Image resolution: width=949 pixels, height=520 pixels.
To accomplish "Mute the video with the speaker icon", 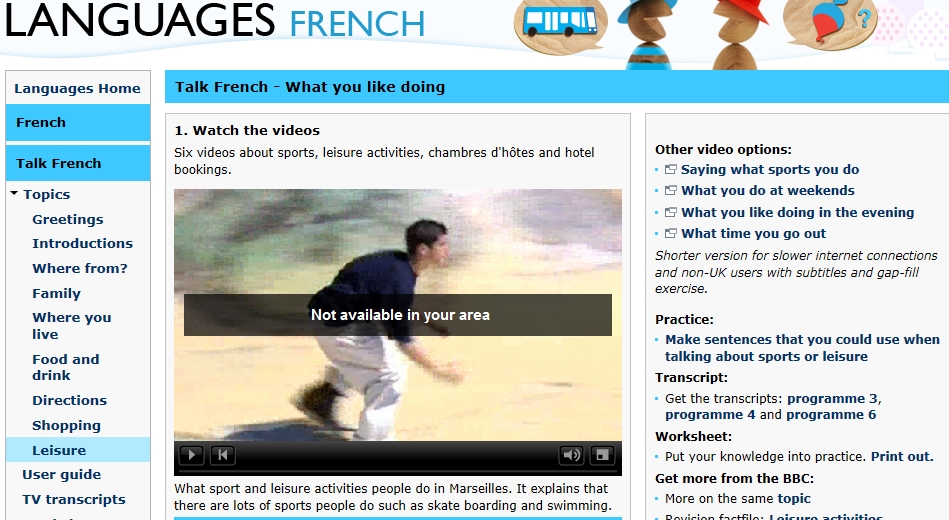I will coord(571,455).
